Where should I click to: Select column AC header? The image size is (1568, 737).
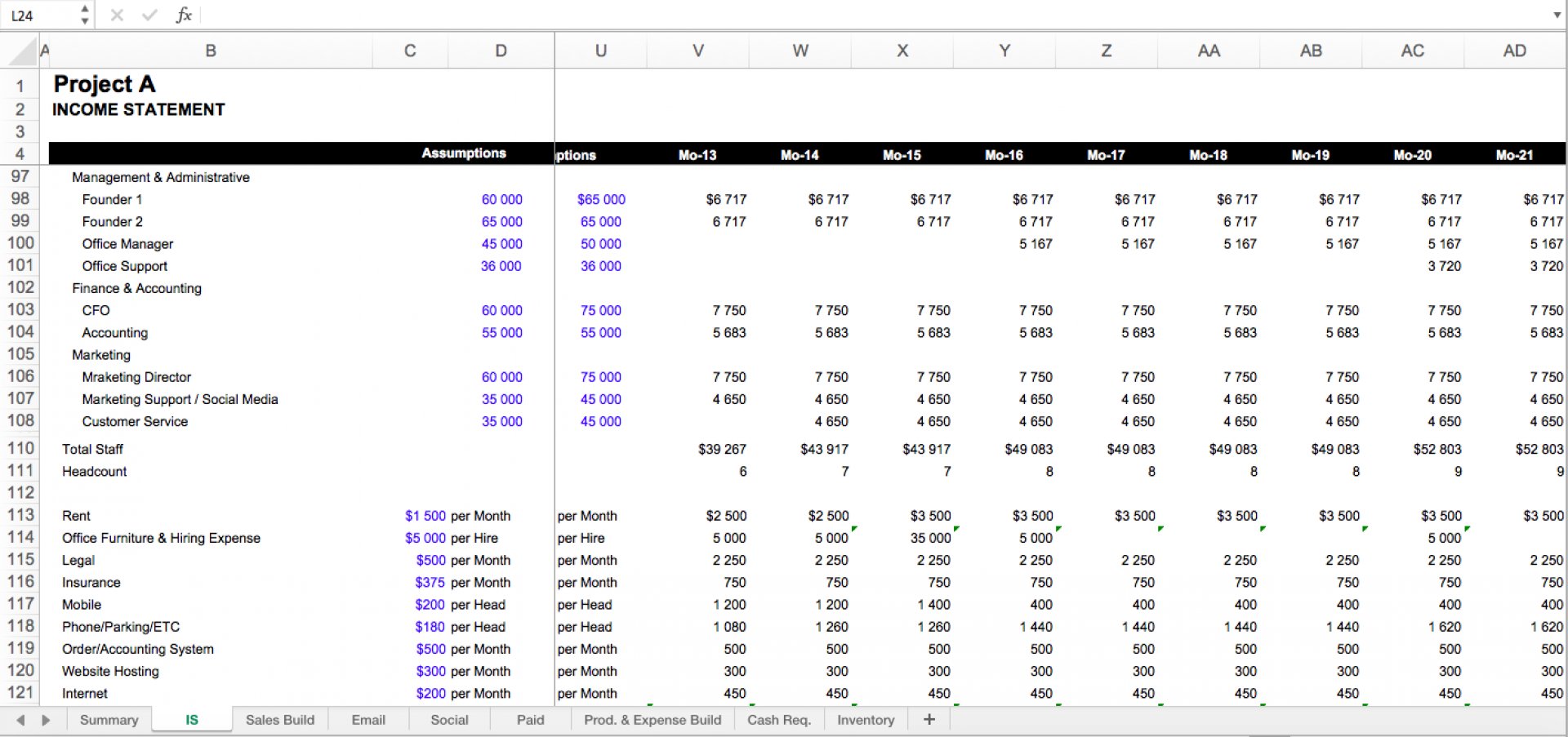pyautogui.click(x=1412, y=51)
